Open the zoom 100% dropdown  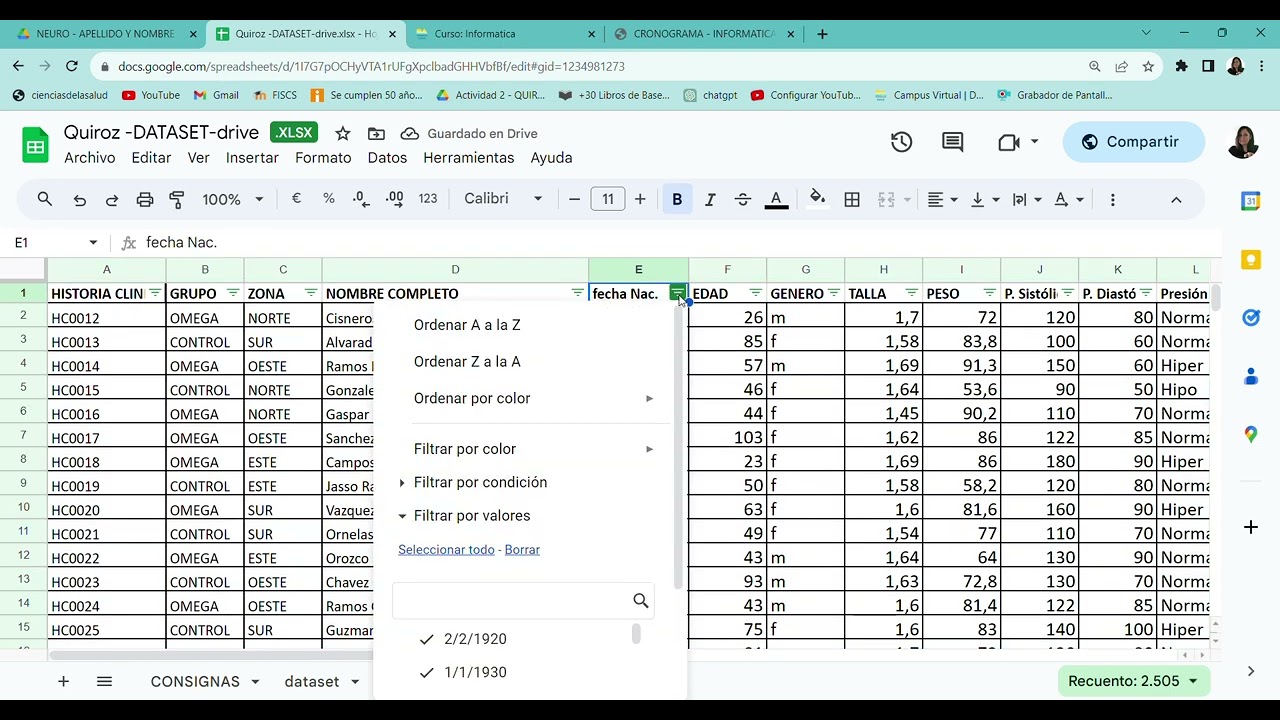[232, 199]
